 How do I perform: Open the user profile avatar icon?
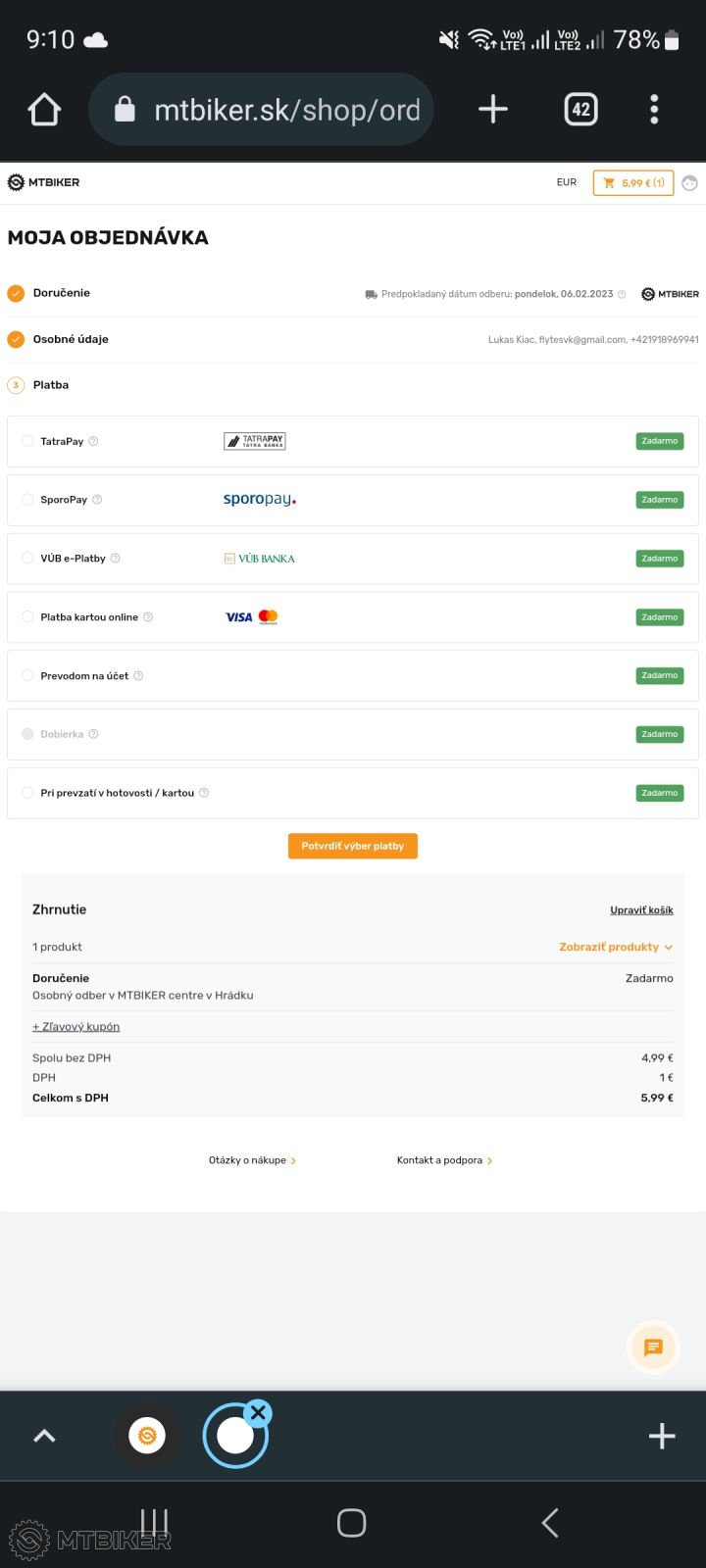click(x=690, y=183)
